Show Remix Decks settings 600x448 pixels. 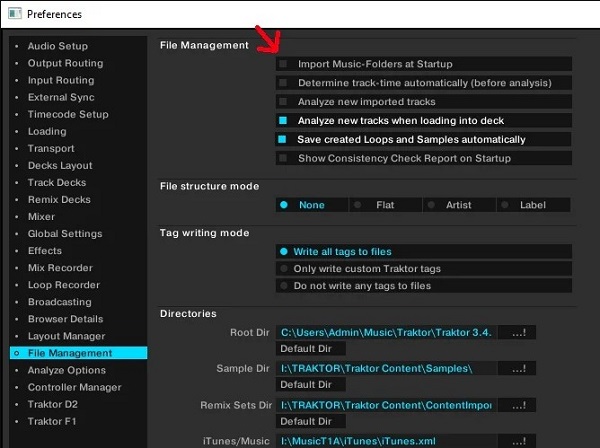click(59, 199)
